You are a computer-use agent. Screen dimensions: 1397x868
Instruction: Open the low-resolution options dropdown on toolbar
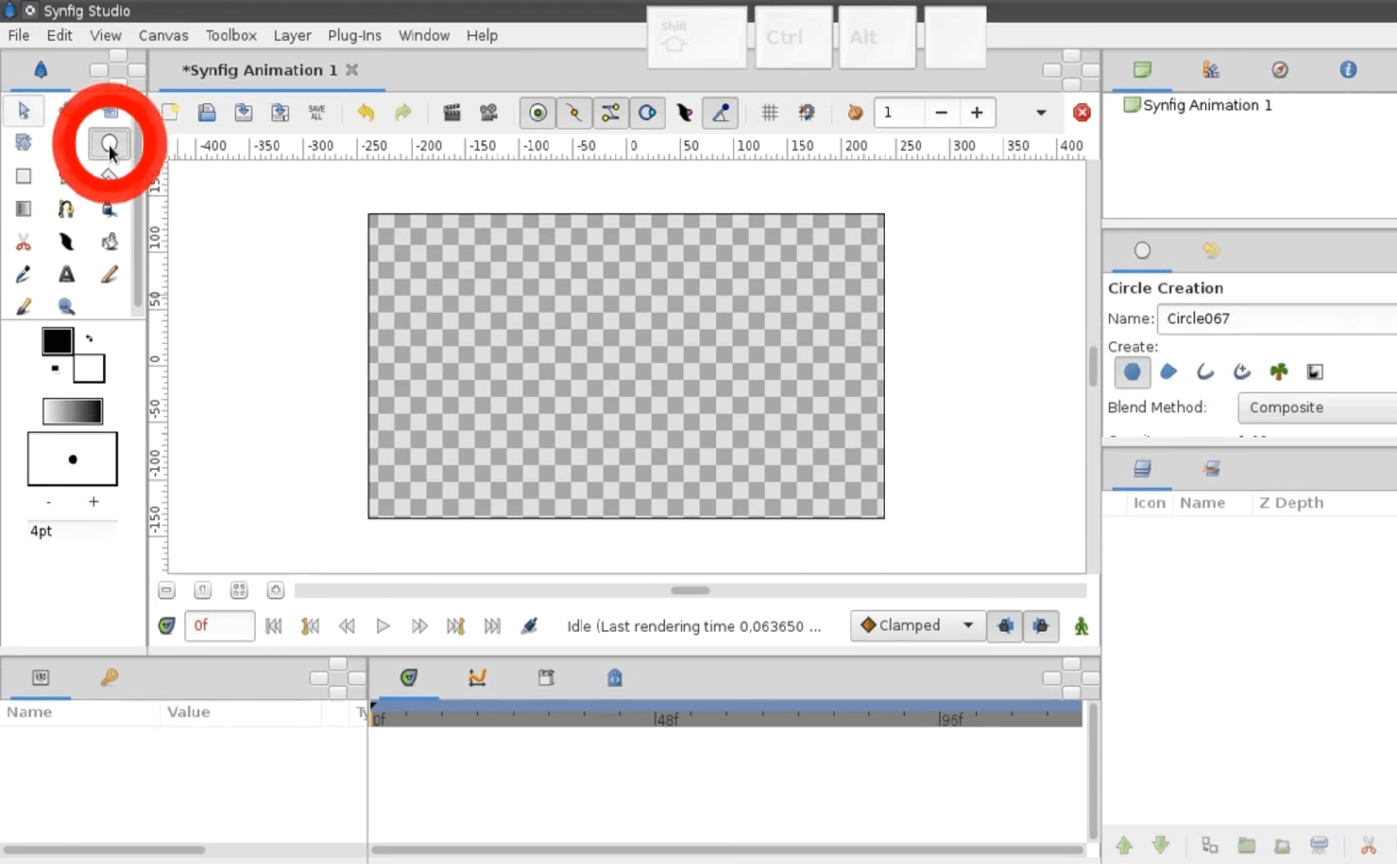[1041, 112]
